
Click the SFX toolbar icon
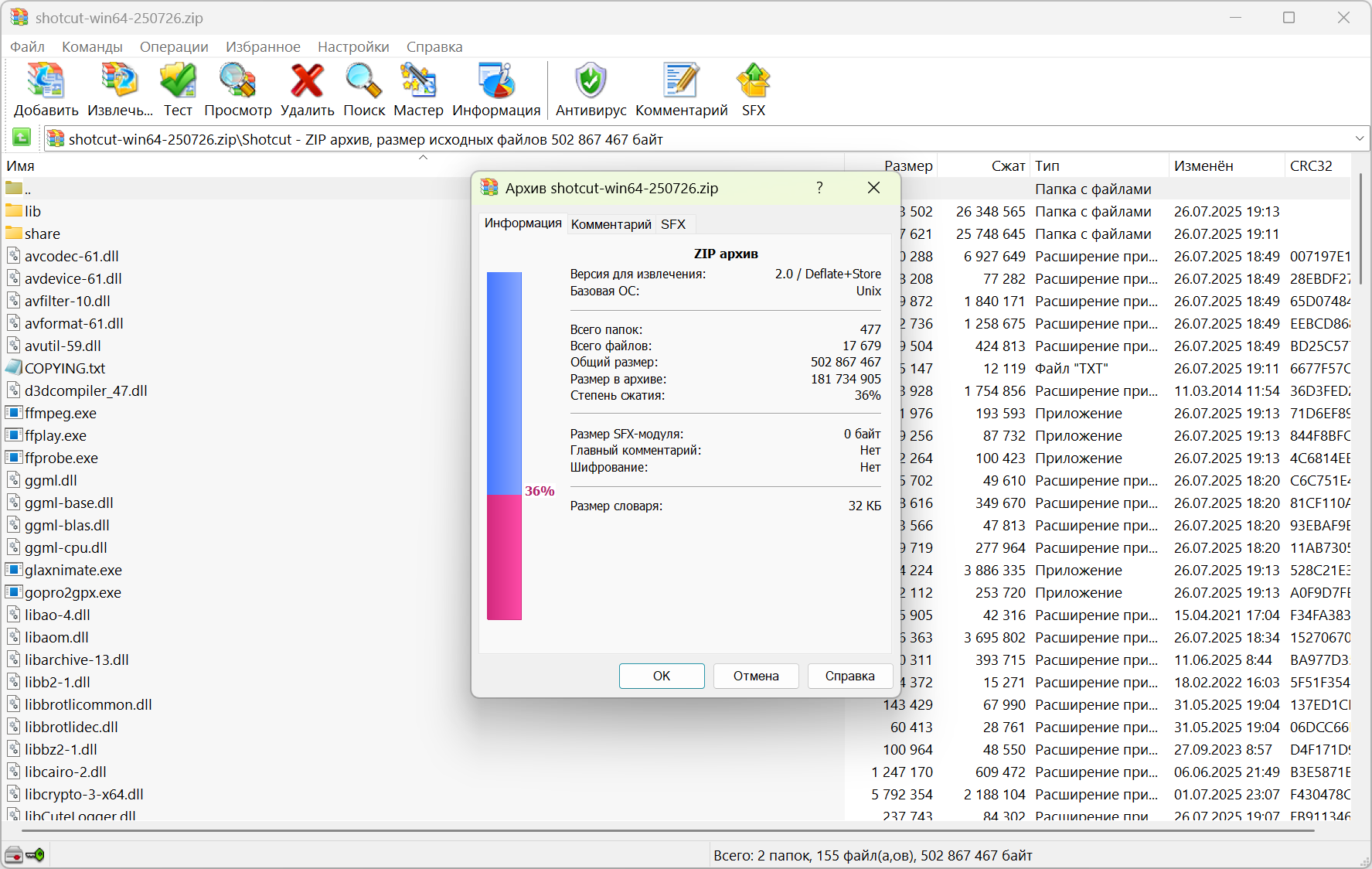(x=754, y=81)
